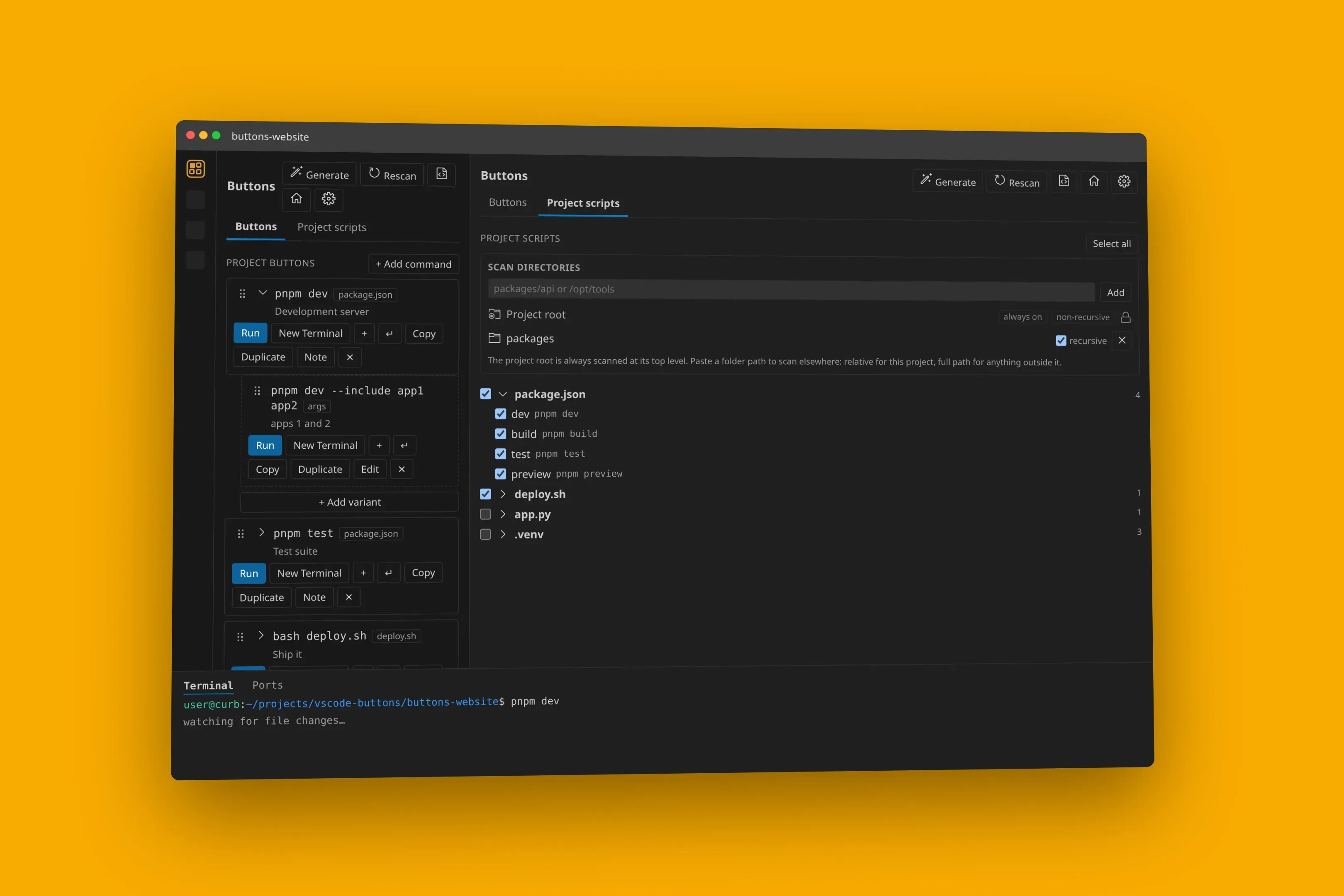Screen dimensions: 1344x896
Task: Expand the bash deploy.sh card chevron
Action: [261, 635]
